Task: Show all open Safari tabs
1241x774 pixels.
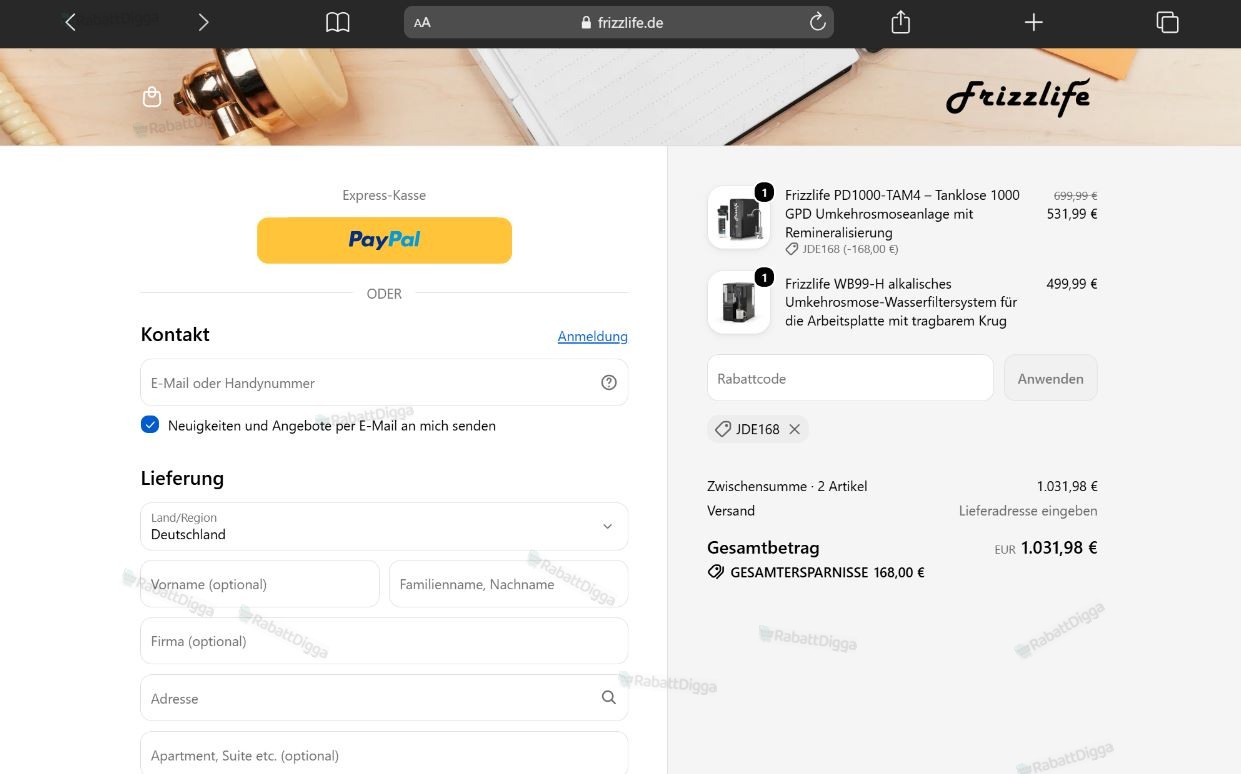Action: tap(1167, 22)
